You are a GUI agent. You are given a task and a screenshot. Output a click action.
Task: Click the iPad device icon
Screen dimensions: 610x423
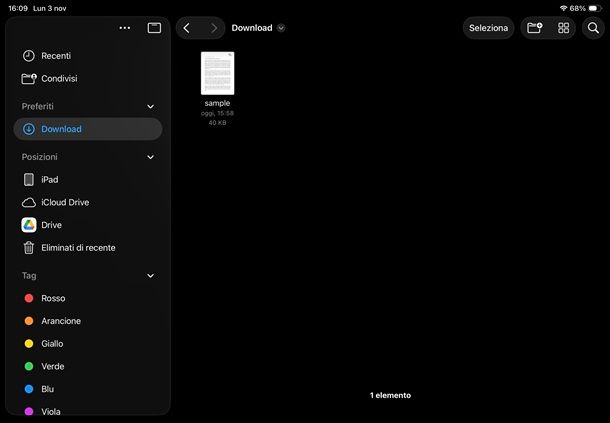click(29, 180)
